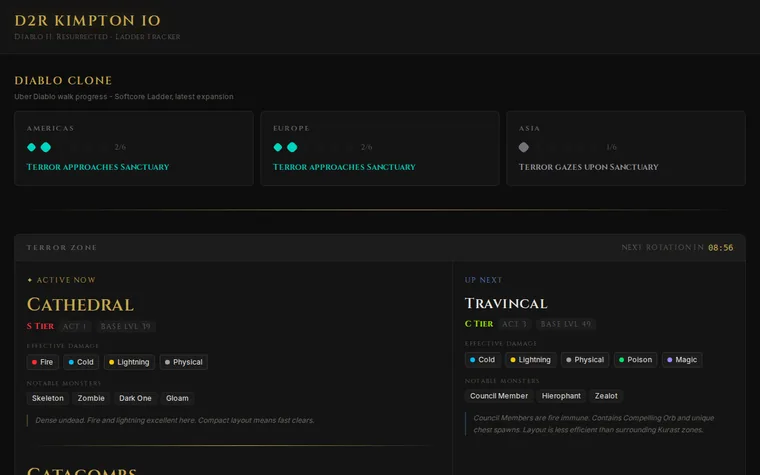Click the Base Lvl 39 badge
This screenshot has height=475, width=760.
click(126, 326)
